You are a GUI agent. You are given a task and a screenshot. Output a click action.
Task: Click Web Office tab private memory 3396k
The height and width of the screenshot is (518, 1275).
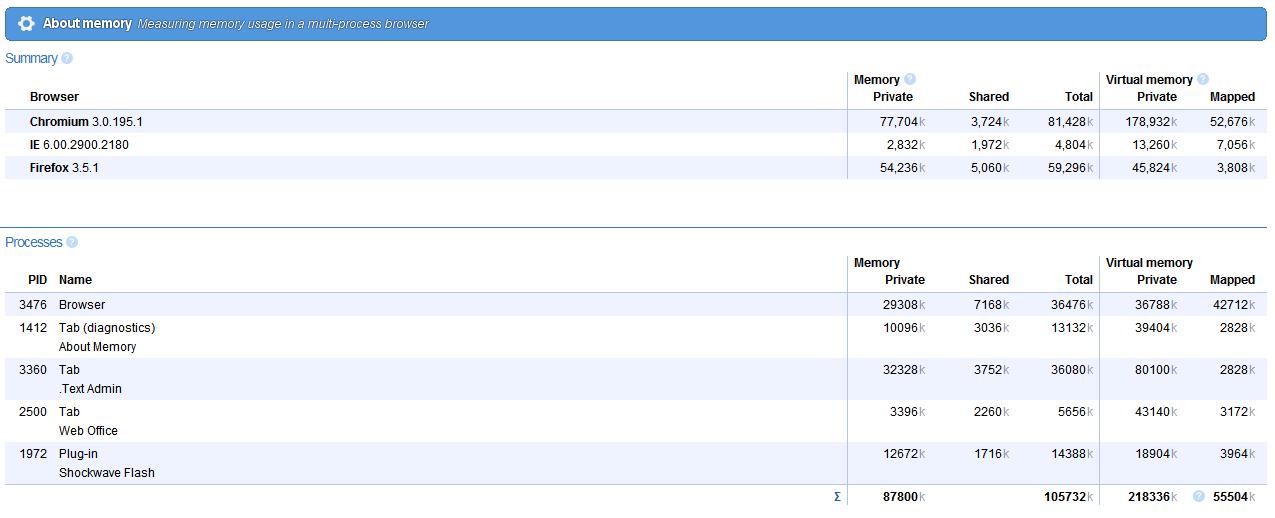coord(908,411)
